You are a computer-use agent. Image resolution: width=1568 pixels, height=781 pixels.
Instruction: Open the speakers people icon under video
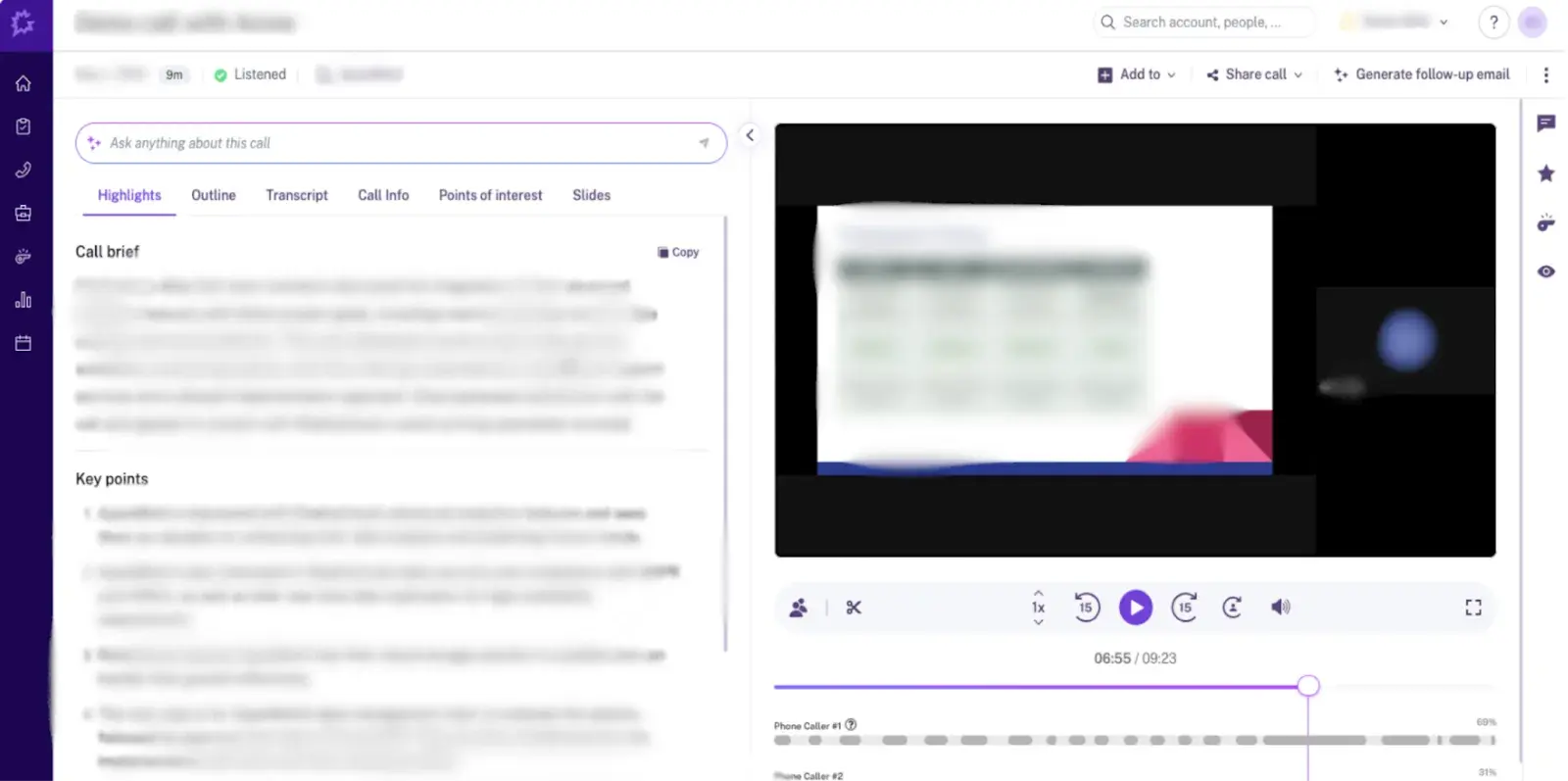coord(799,608)
